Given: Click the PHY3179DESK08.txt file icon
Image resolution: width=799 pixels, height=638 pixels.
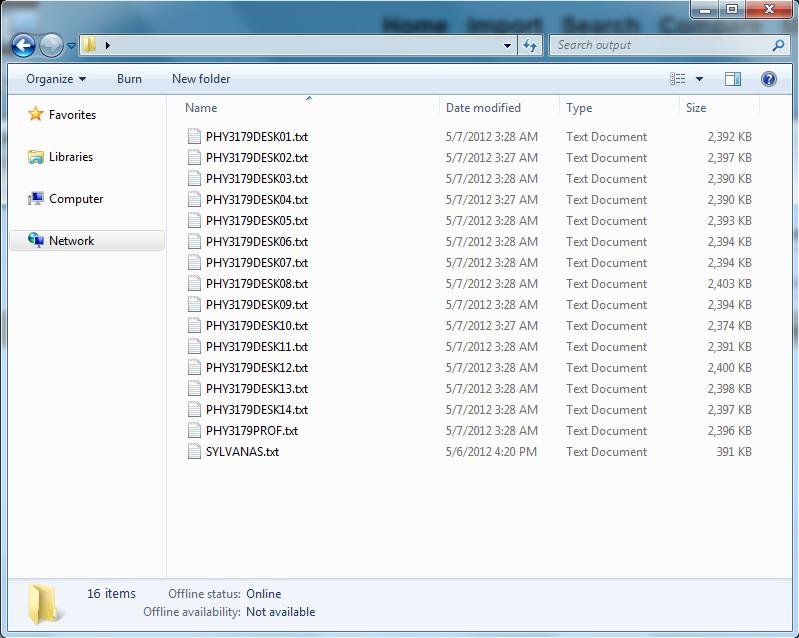Looking at the screenshot, I should (x=194, y=283).
